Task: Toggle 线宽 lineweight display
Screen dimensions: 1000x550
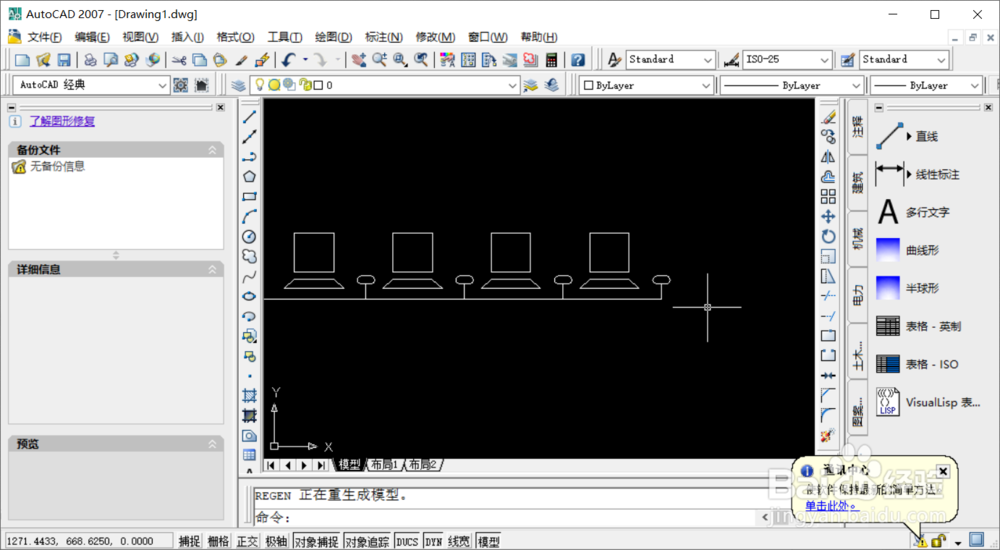Action: point(459,542)
